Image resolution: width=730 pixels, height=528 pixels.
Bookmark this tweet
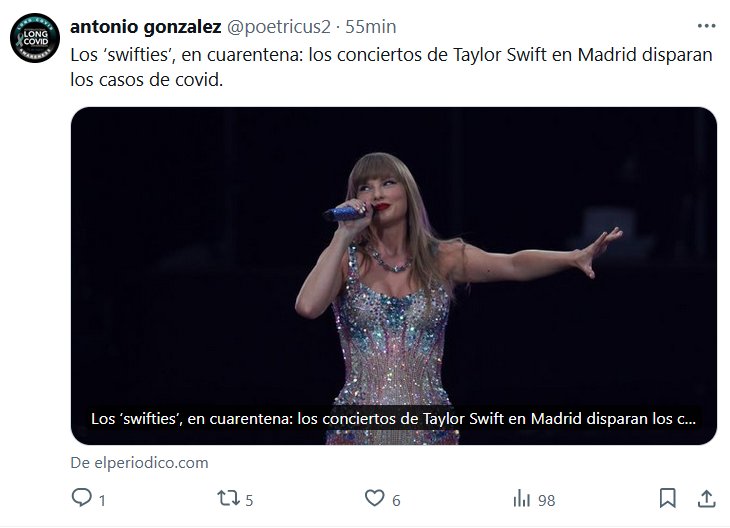tap(668, 498)
